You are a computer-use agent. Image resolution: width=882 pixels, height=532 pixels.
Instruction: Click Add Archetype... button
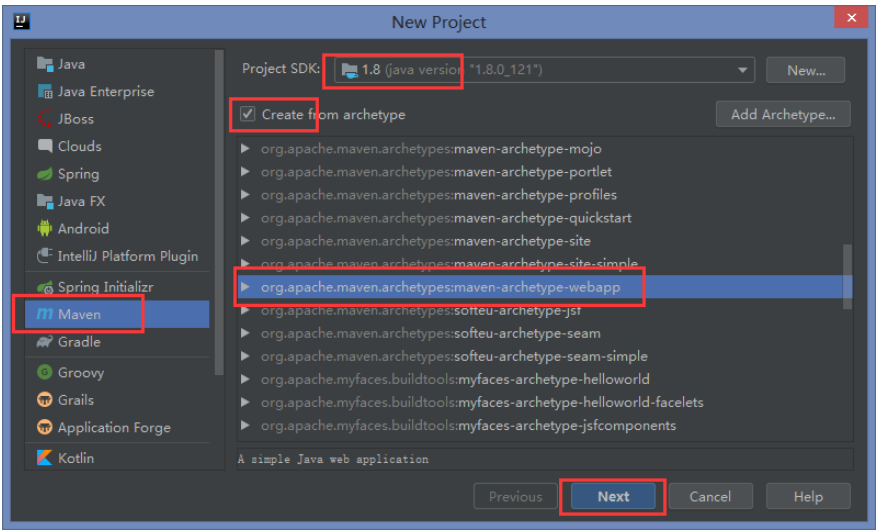pos(783,114)
